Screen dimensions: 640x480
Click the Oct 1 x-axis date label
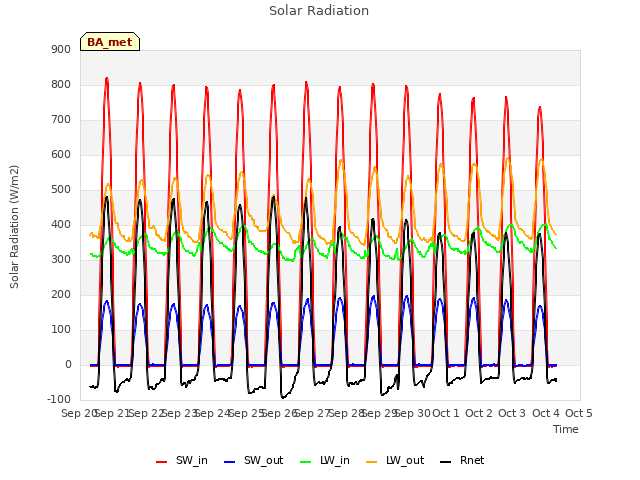[x=445, y=413]
